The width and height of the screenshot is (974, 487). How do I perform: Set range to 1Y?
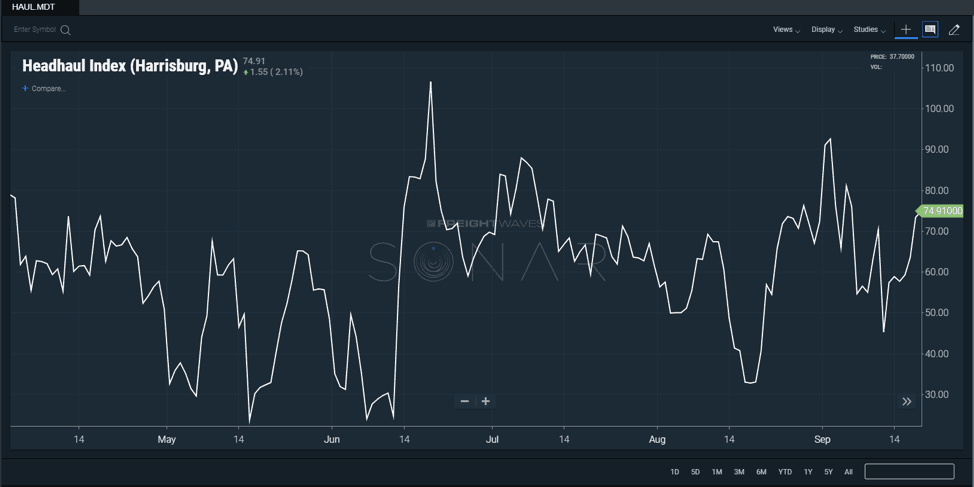808,472
